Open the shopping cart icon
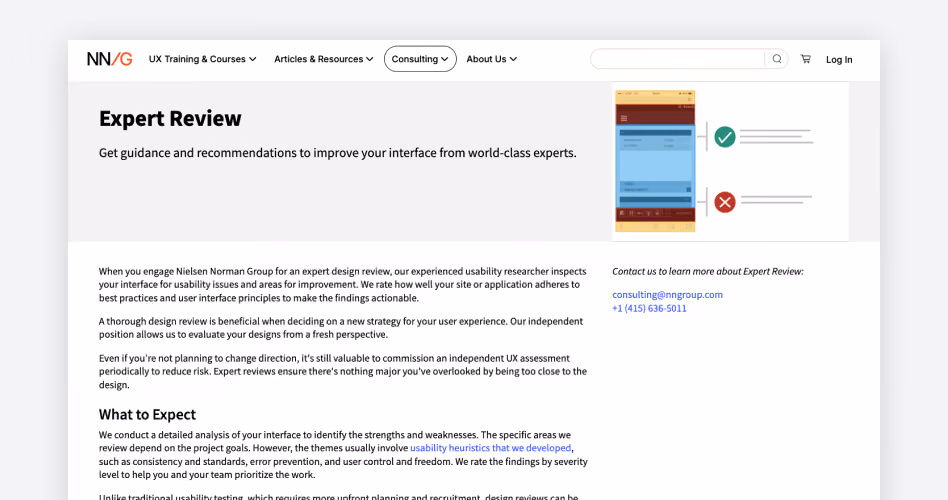This screenshot has width=948, height=500. pyautogui.click(x=806, y=59)
